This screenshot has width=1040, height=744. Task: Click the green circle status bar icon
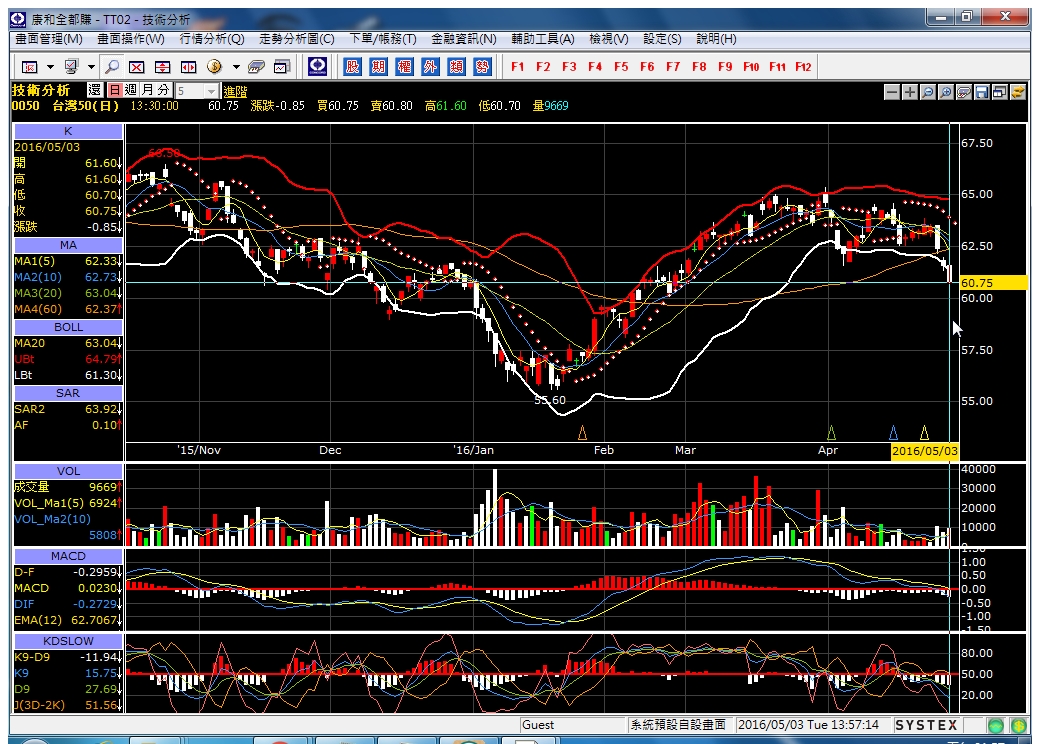pos(995,725)
